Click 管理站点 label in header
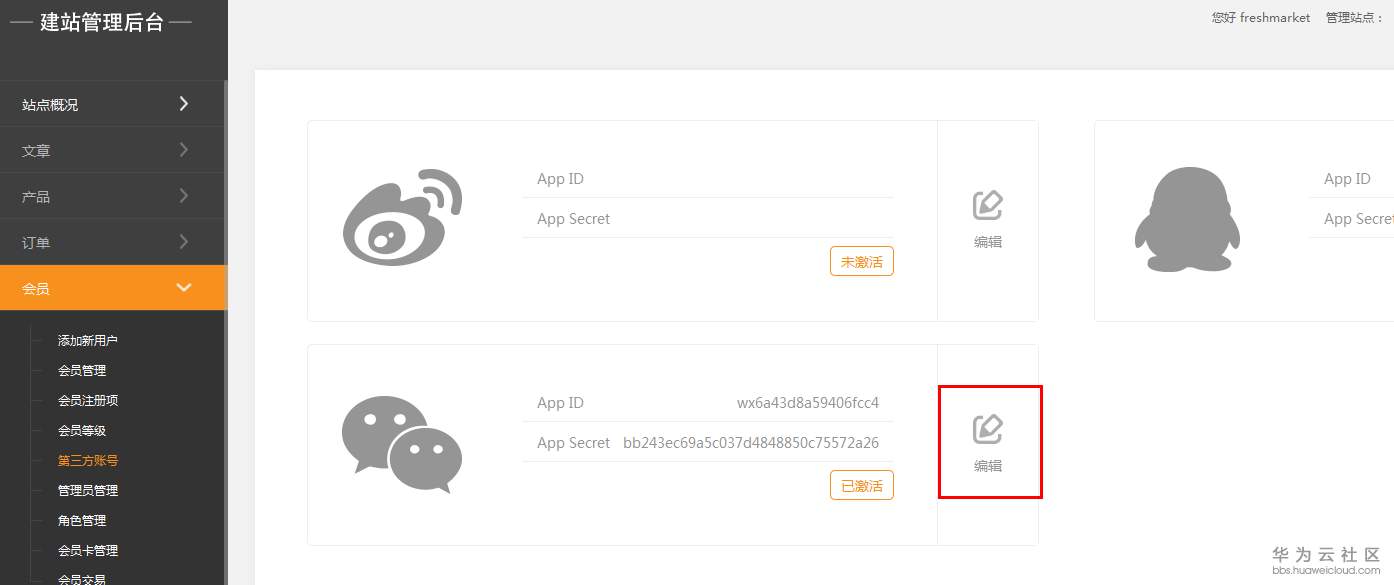The image size is (1394, 585). (1354, 18)
